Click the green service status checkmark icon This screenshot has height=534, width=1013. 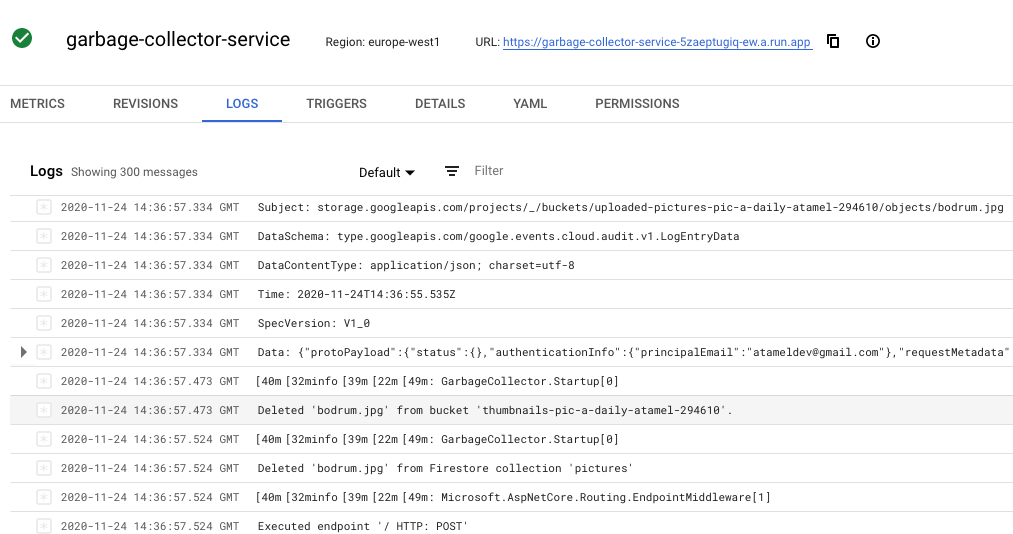[22, 39]
